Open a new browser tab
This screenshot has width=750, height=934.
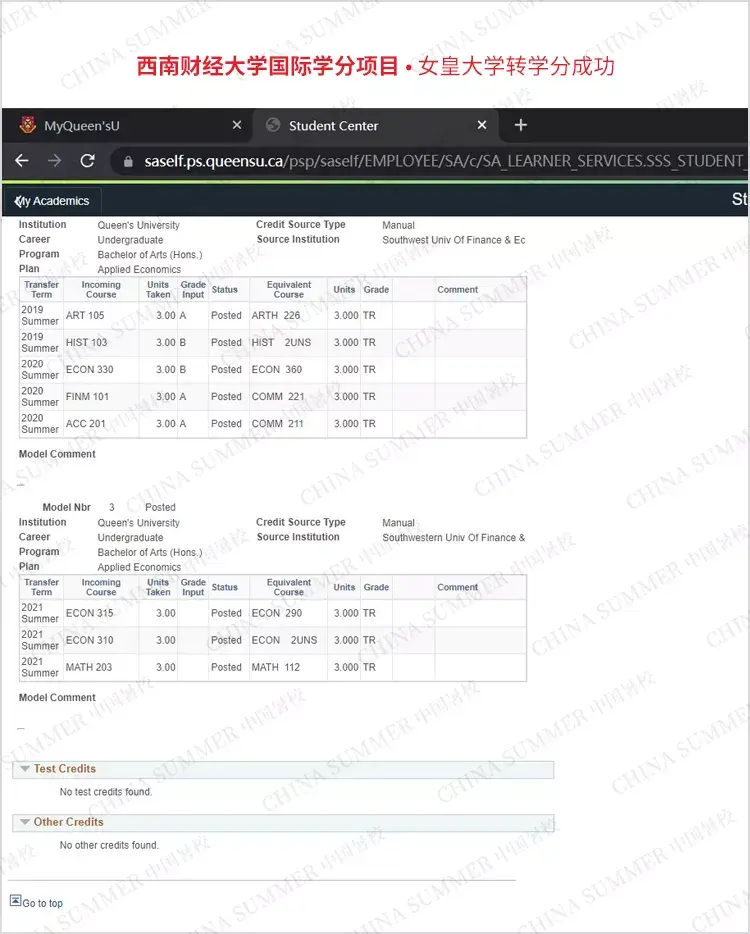(x=520, y=125)
